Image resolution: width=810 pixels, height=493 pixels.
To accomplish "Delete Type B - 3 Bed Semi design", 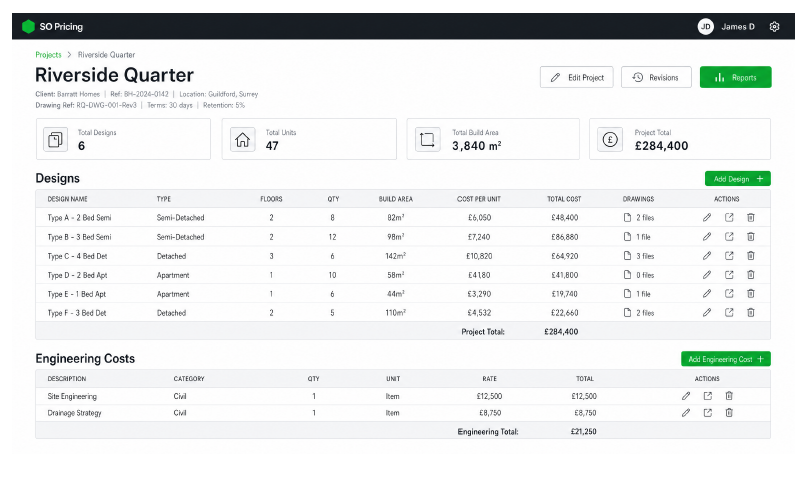I will point(751,237).
